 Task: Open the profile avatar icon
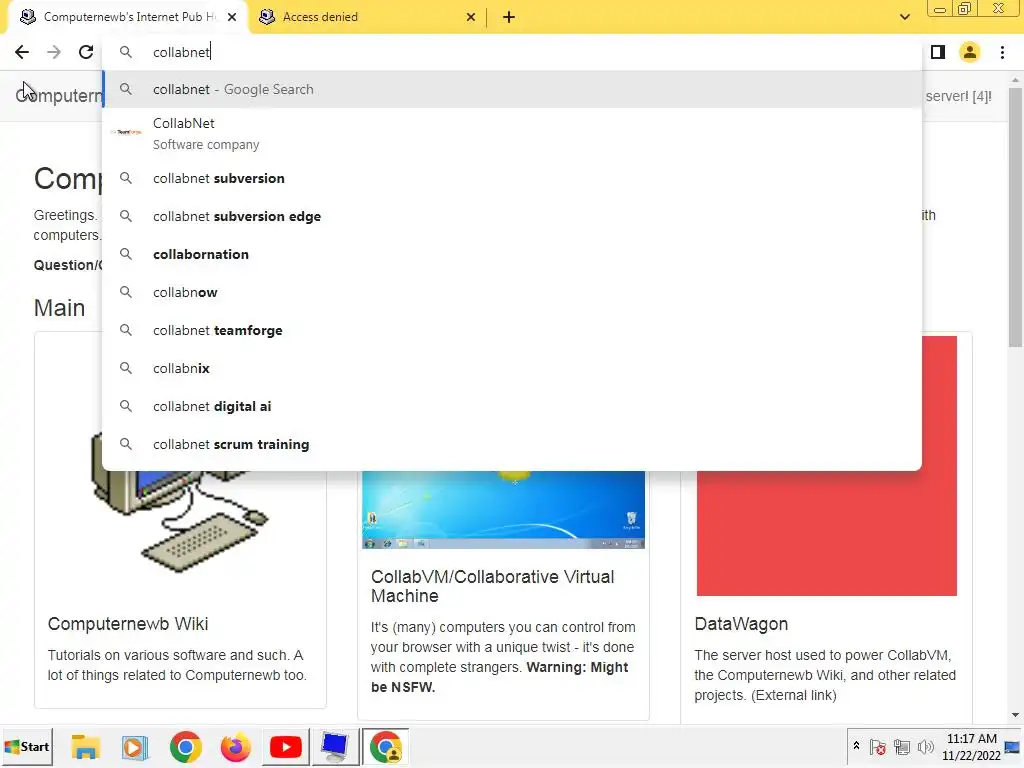coord(970,52)
